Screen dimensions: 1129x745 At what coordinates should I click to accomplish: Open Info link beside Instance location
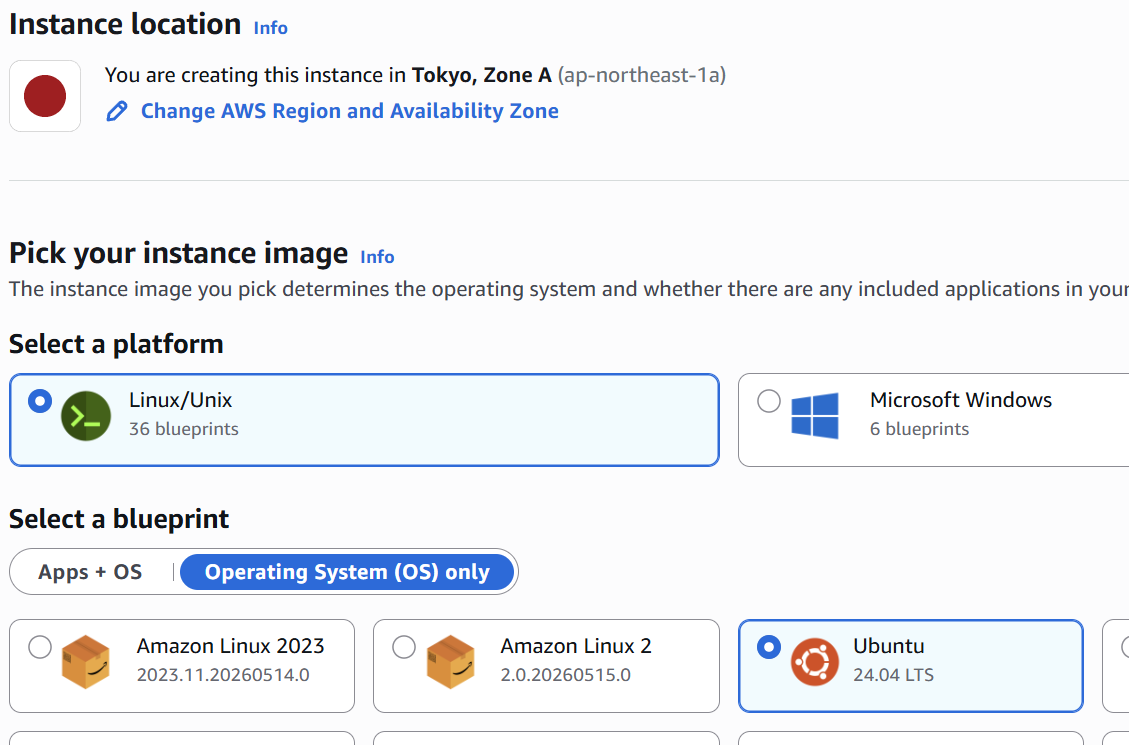[x=270, y=27]
